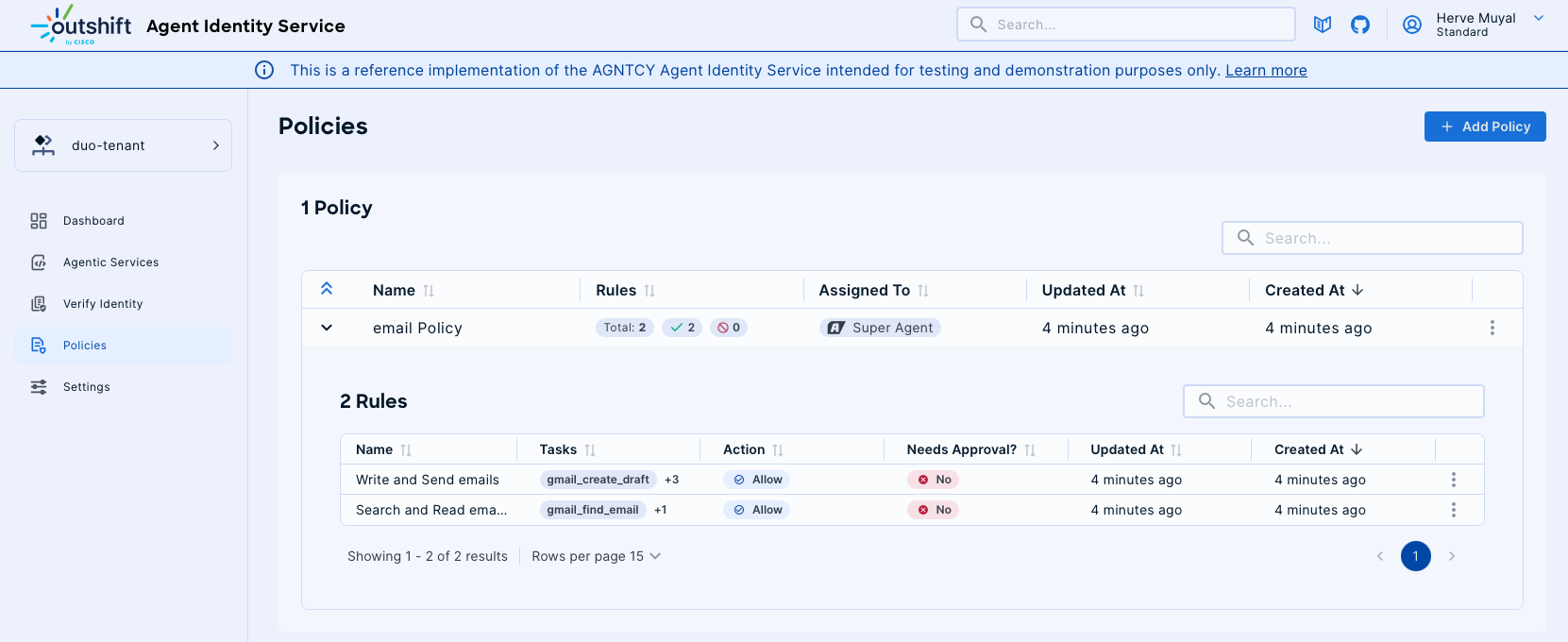Click the gmail_create_draft task tag
Viewport: 1568px width, 642px height.
coord(599,480)
